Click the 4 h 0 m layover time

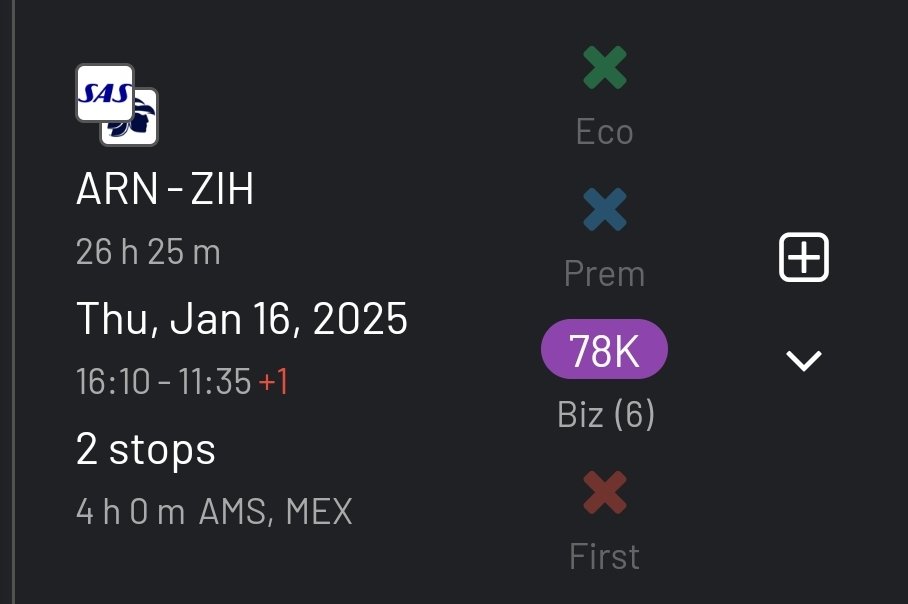tap(131, 512)
